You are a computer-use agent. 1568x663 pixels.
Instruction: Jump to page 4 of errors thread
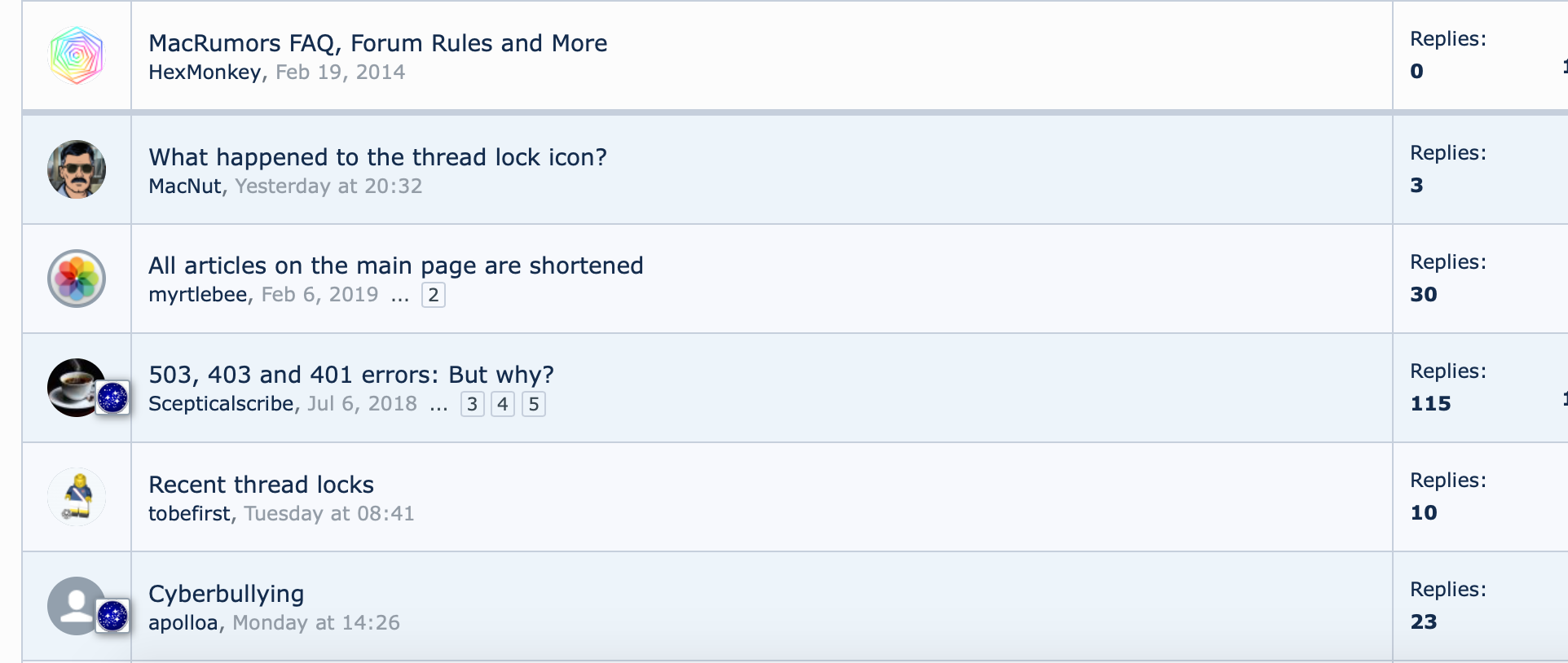pos(503,404)
